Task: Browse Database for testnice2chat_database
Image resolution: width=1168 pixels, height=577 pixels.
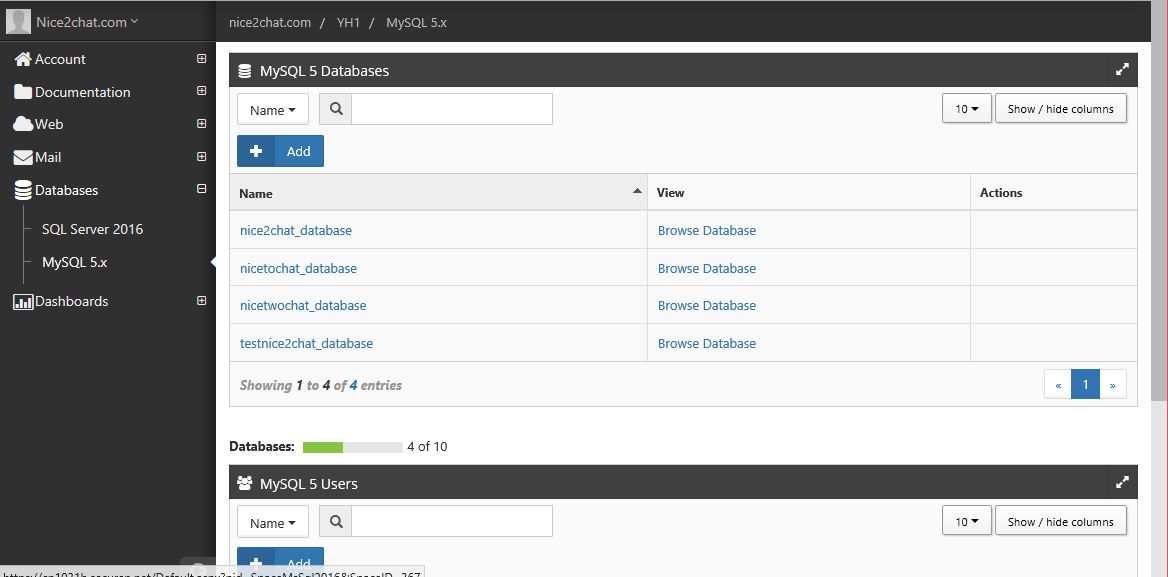Action: [707, 344]
